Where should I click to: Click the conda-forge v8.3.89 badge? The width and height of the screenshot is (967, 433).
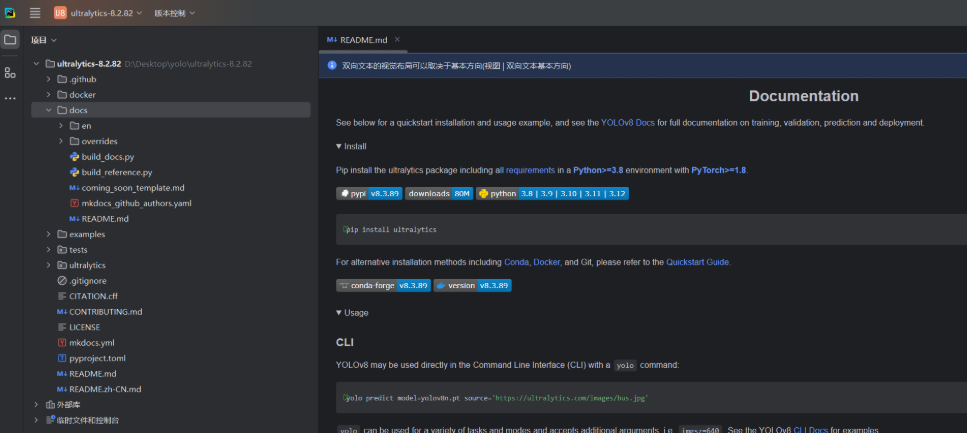pos(383,286)
